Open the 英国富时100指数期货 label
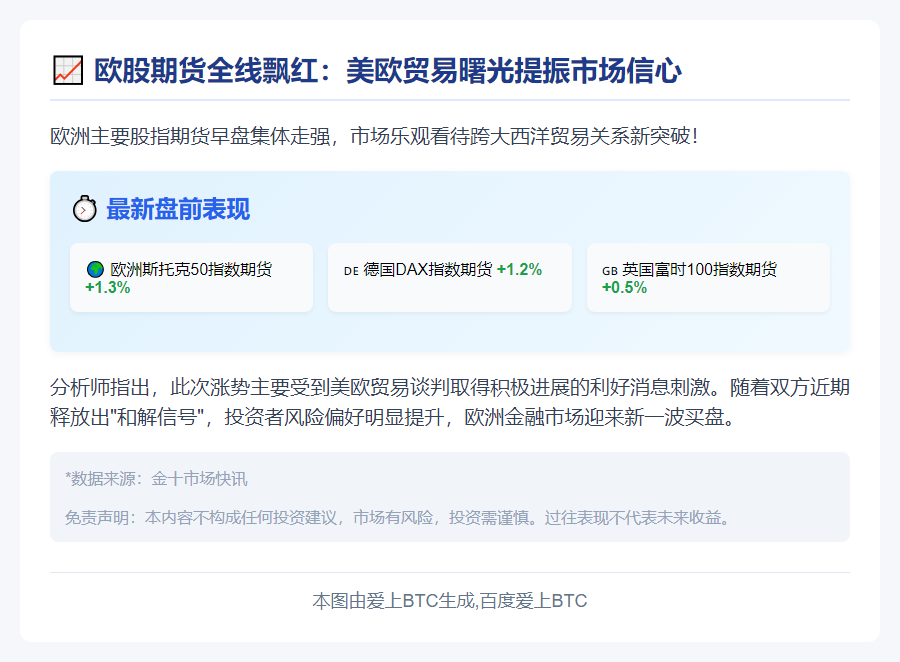 pyautogui.click(x=699, y=269)
